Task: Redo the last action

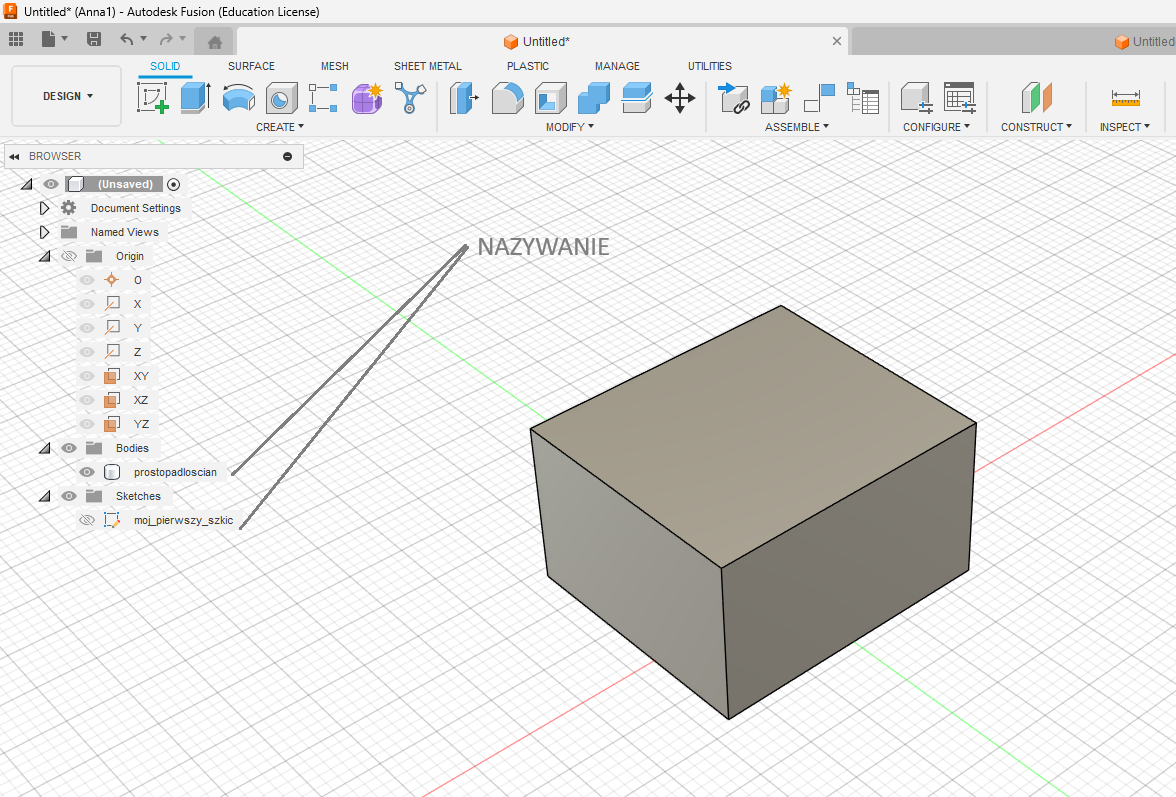Action: tap(166, 39)
